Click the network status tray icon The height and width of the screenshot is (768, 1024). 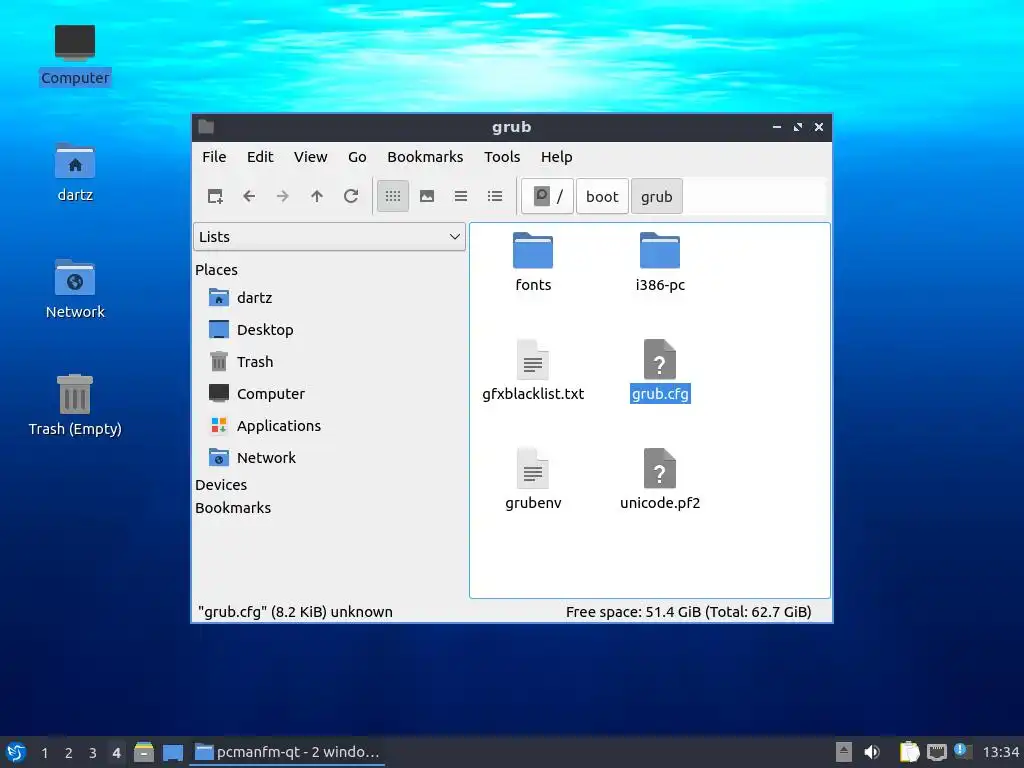point(936,752)
